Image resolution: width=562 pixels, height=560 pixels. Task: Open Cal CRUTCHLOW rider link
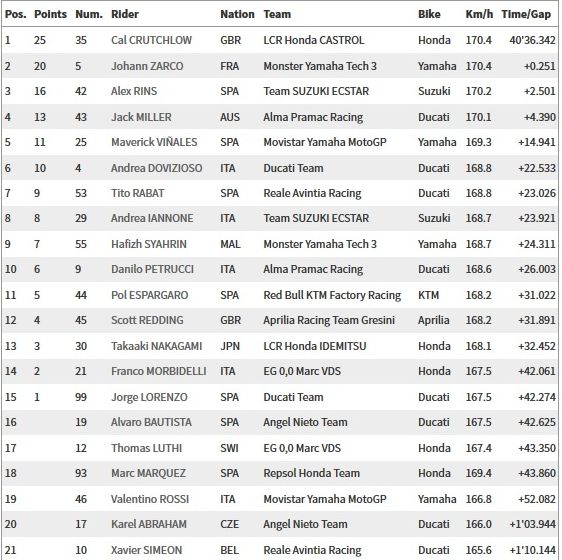click(x=151, y=40)
